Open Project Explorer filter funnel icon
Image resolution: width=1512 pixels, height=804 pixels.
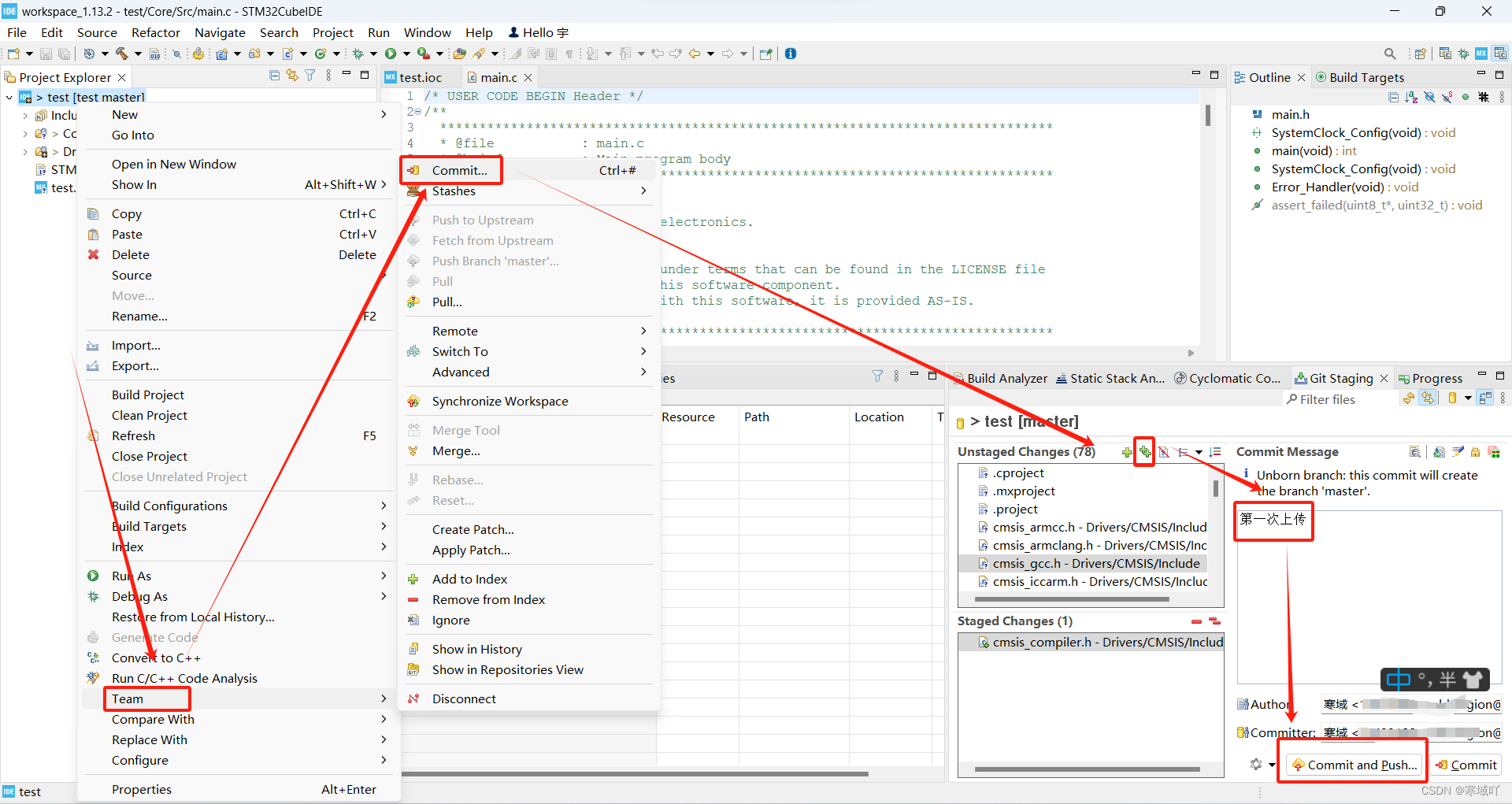[x=310, y=76]
